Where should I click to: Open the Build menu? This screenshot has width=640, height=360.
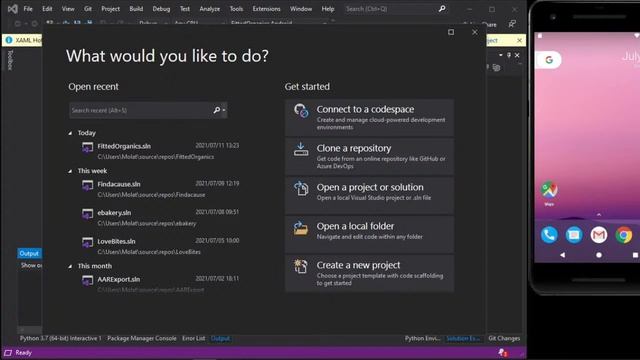(x=136, y=9)
